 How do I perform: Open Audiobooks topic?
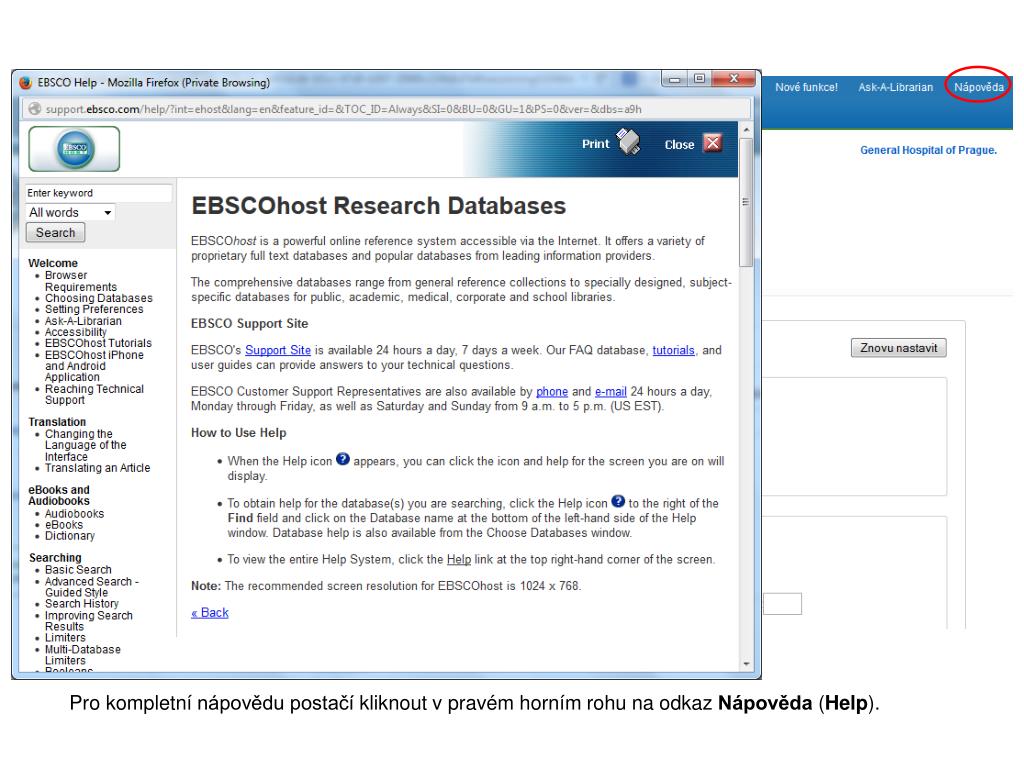[74, 514]
